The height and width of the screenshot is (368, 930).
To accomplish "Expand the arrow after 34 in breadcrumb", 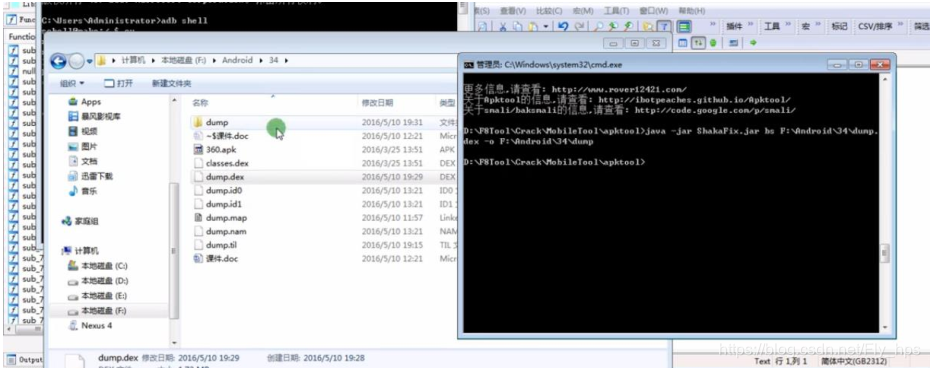I will click(x=286, y=61).
